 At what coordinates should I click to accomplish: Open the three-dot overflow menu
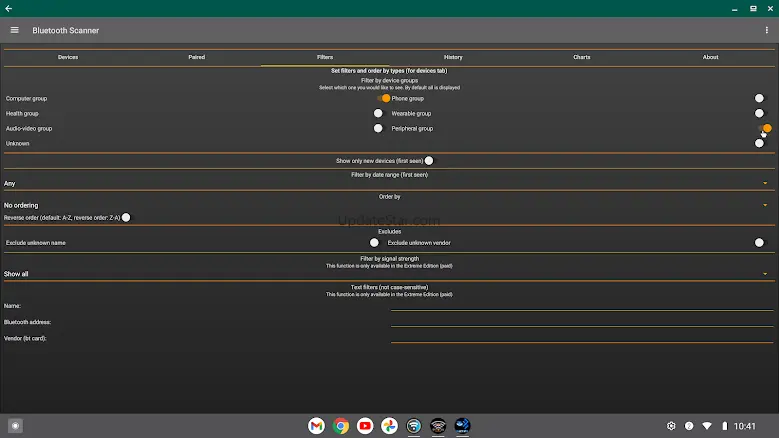[767, 30]
